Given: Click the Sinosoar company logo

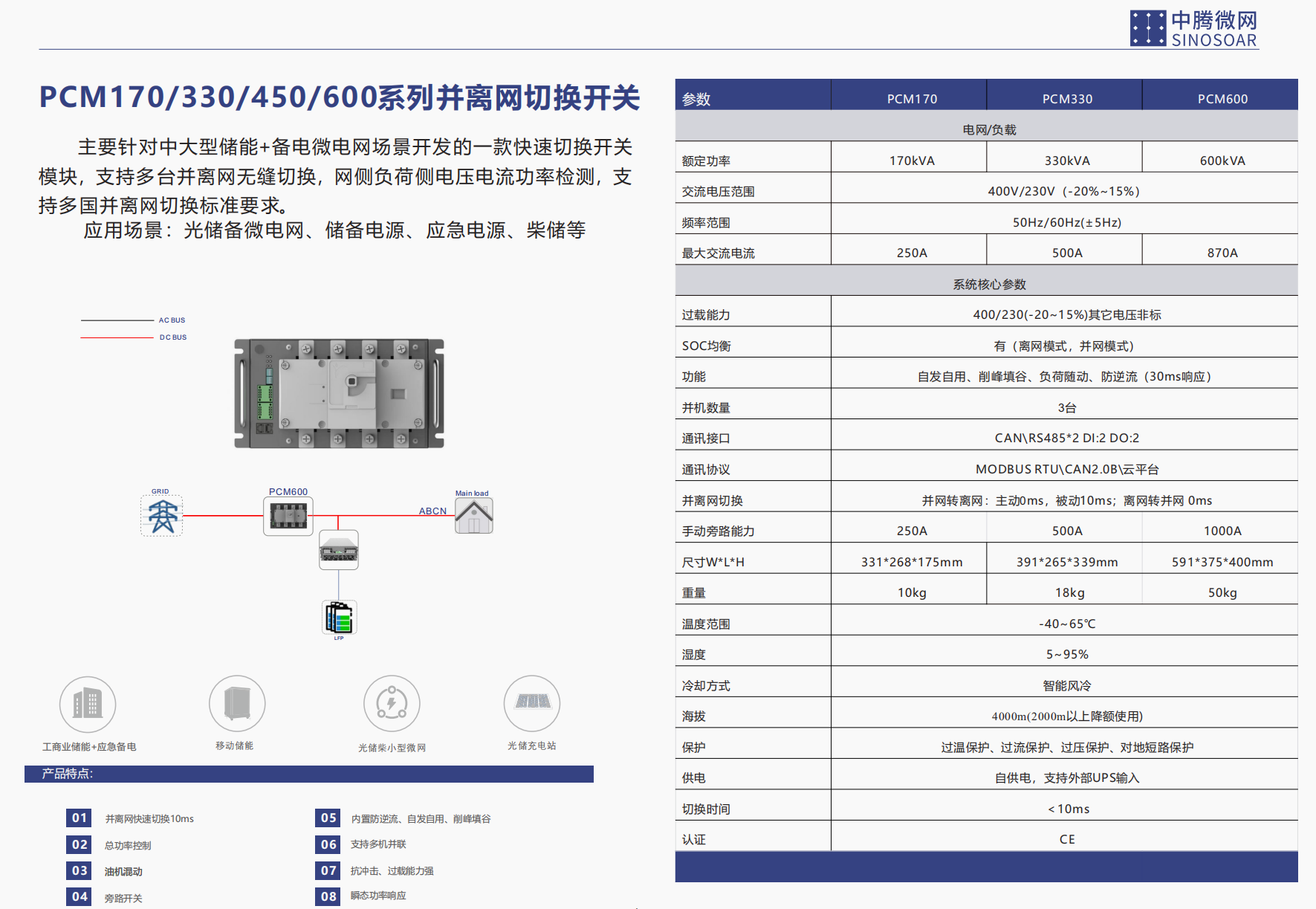Looking at the screenshot, I should coord(1193,29).
